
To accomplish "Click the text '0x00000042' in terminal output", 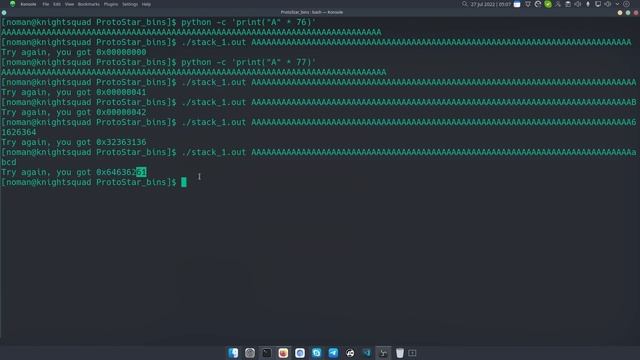I will 121,112.
